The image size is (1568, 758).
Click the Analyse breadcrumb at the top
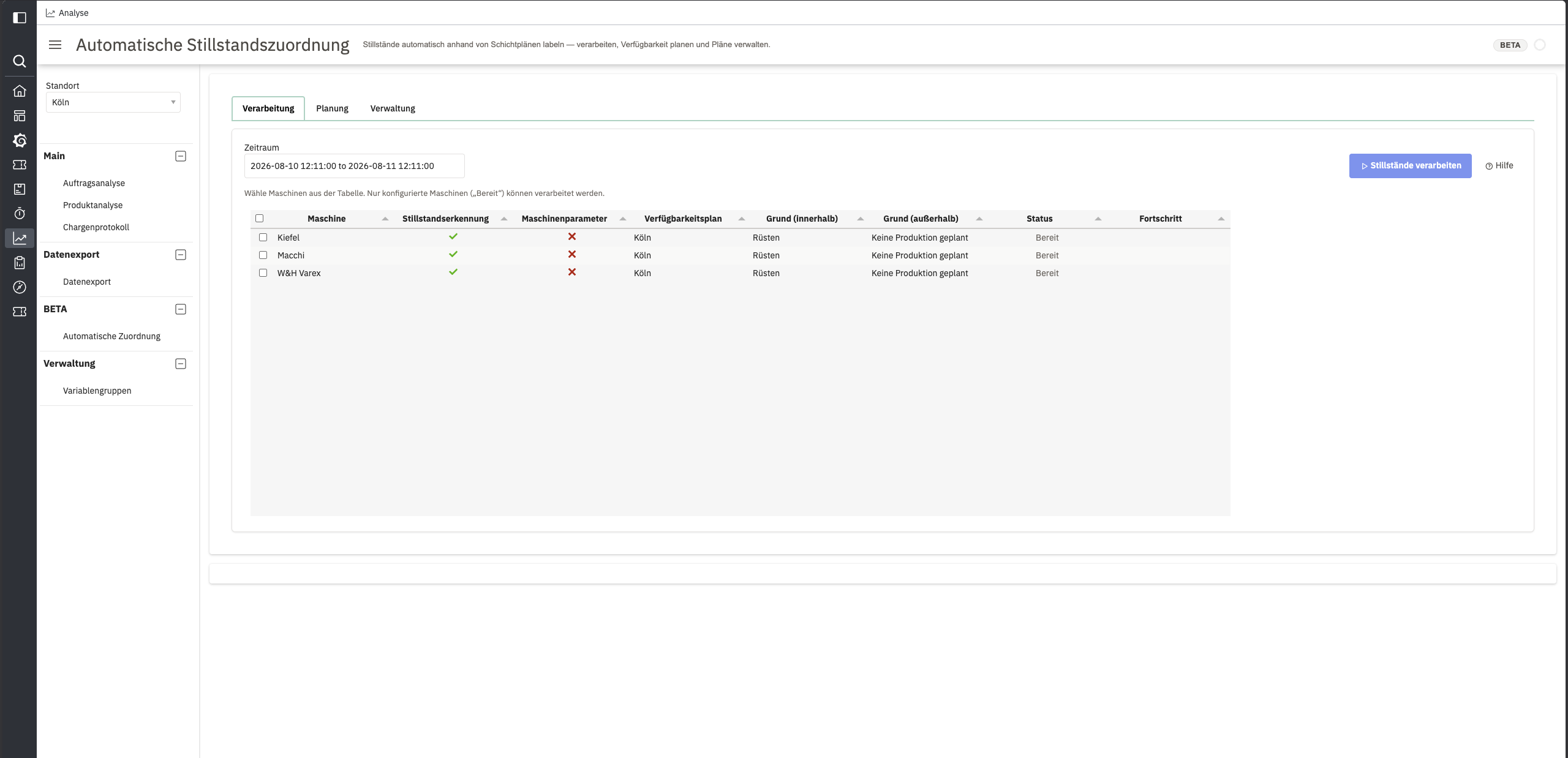67,13
